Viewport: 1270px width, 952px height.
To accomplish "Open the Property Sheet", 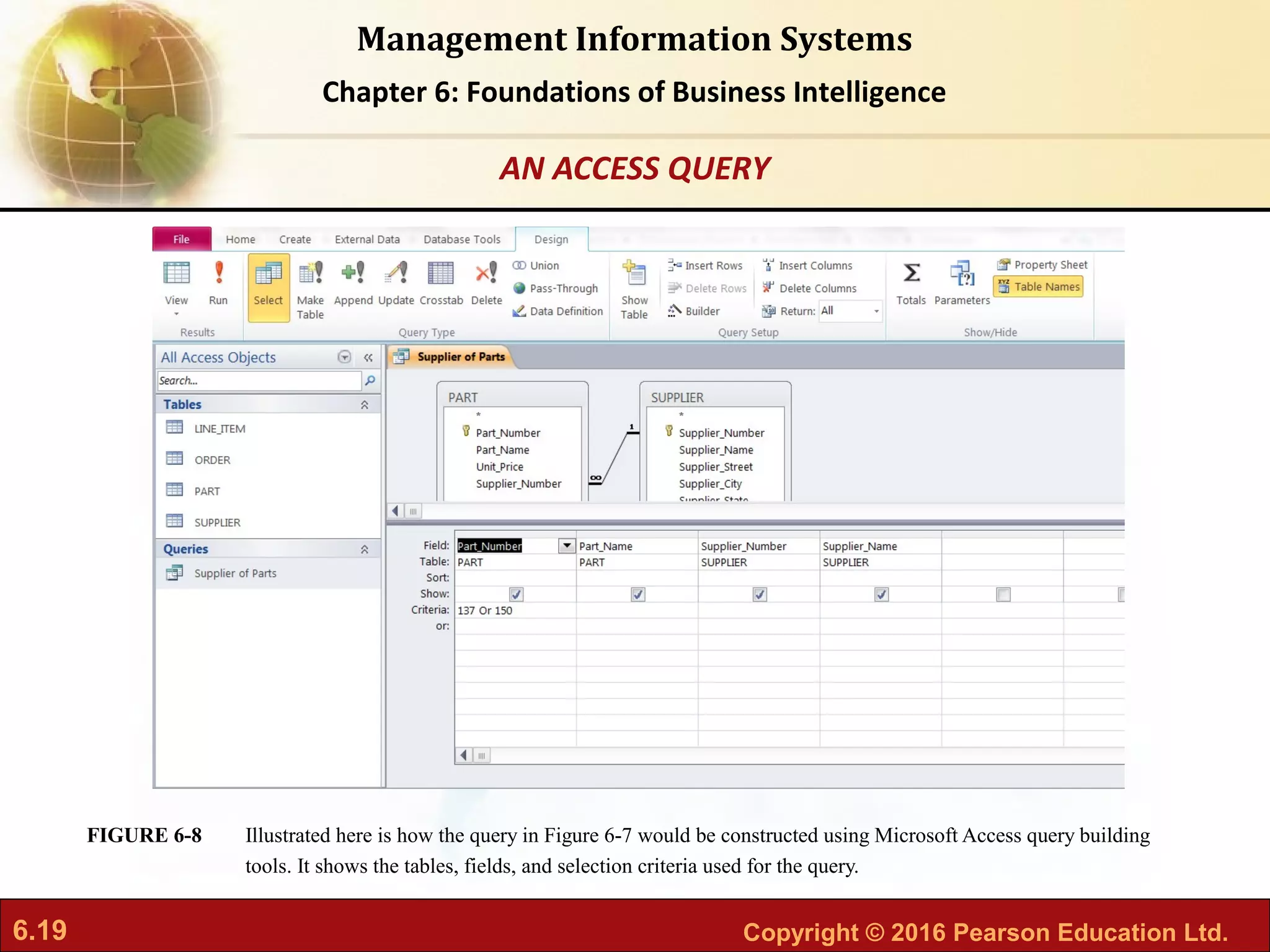I will (1042, 265).
